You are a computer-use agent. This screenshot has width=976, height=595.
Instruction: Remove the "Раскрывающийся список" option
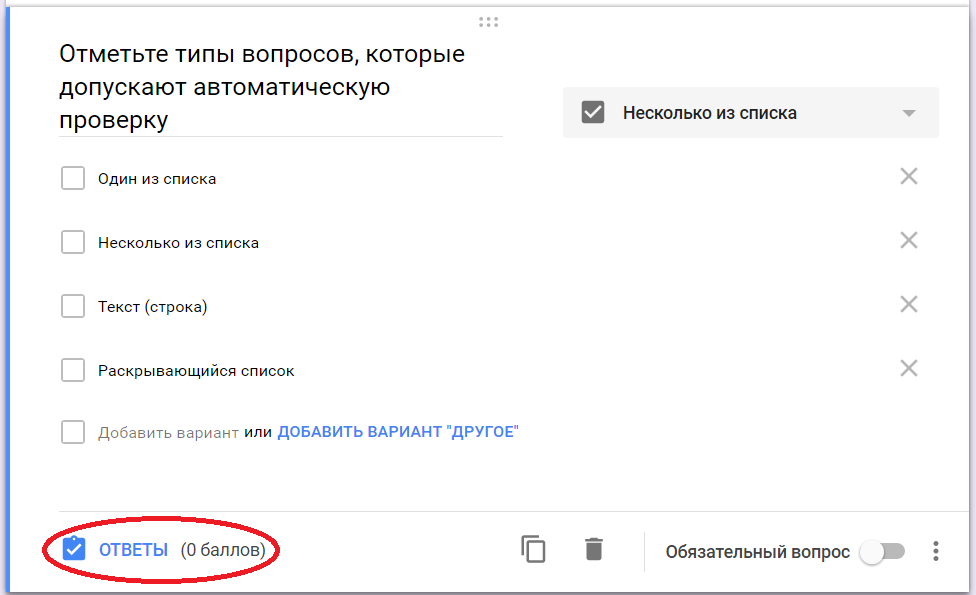[x=908, y=368]
